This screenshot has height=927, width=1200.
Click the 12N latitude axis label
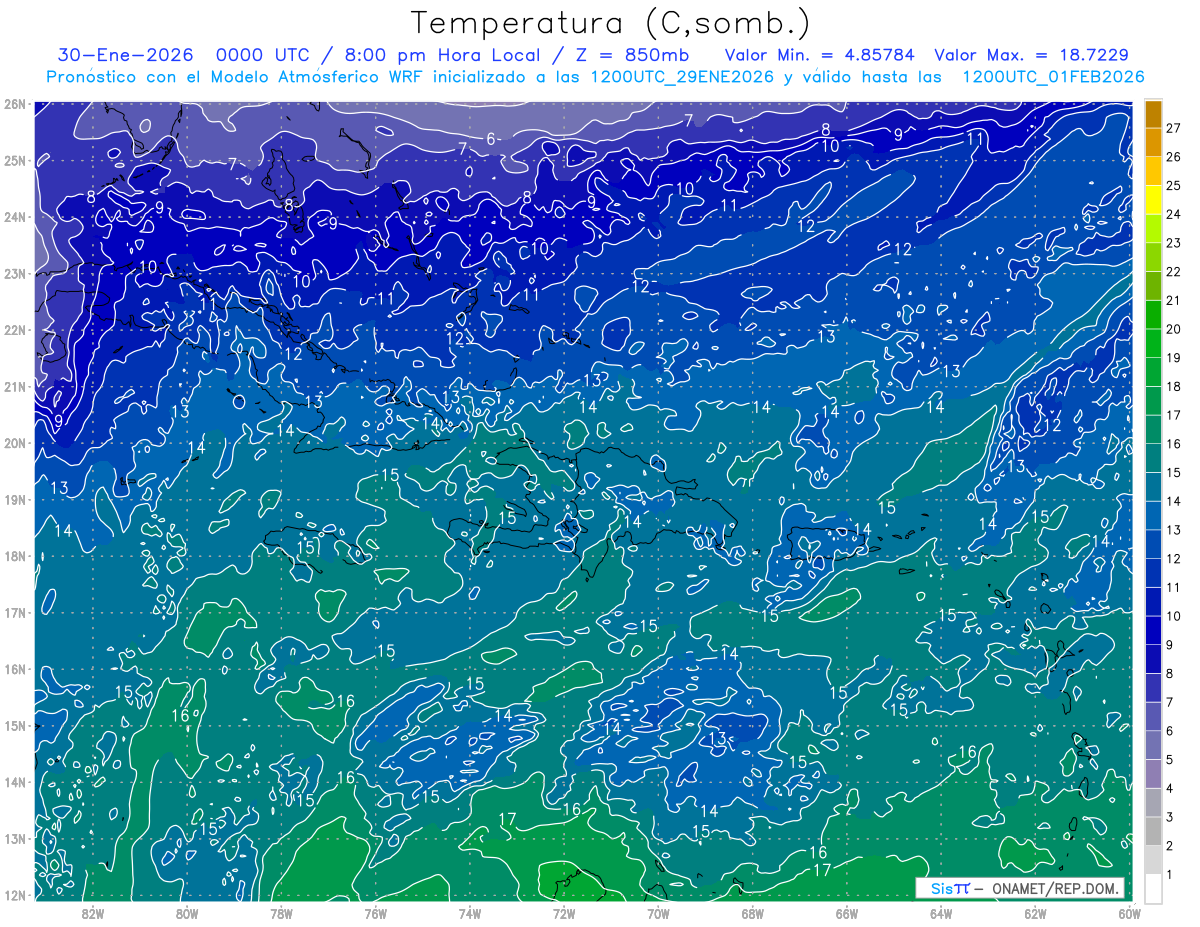click(x=14, y=895)
